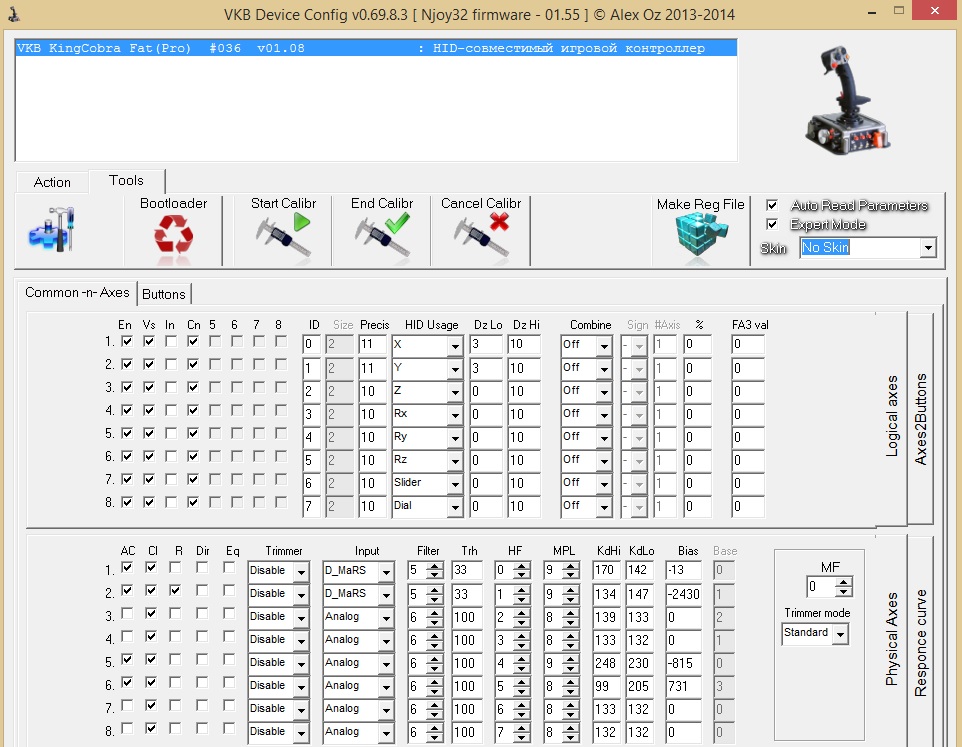Open HID Usage dropdown showing Slider

click(455, 483)
